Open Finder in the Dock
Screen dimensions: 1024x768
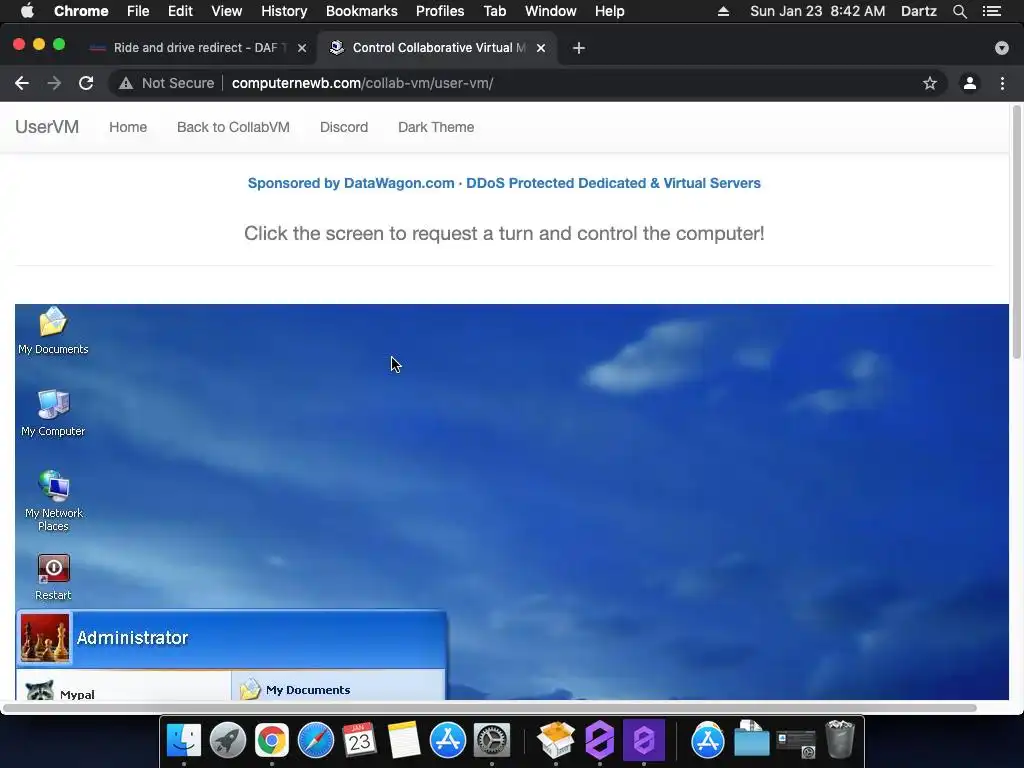tap(184, 740)
